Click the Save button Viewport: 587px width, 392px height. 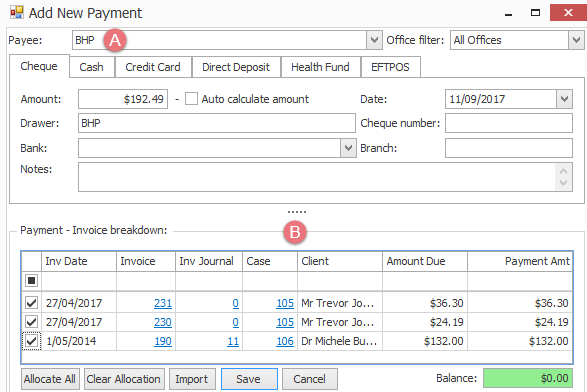249,379
